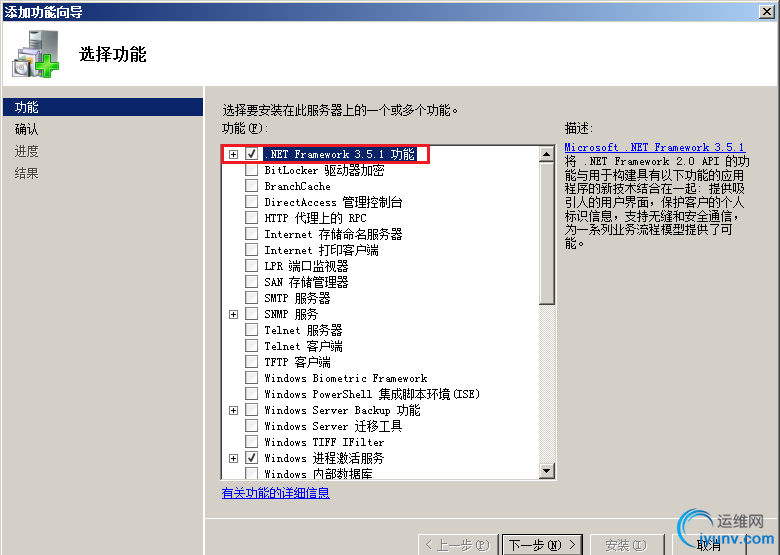780x555 pixels.
Task: Check the LPR 端口监视器 checkbox
Action: [252, 266]
